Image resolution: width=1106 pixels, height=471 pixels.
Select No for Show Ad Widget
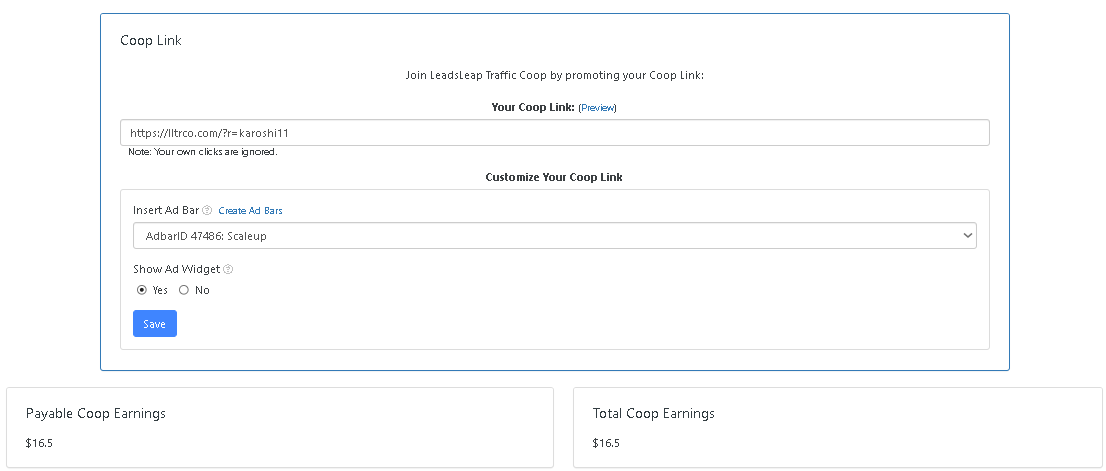183,290
